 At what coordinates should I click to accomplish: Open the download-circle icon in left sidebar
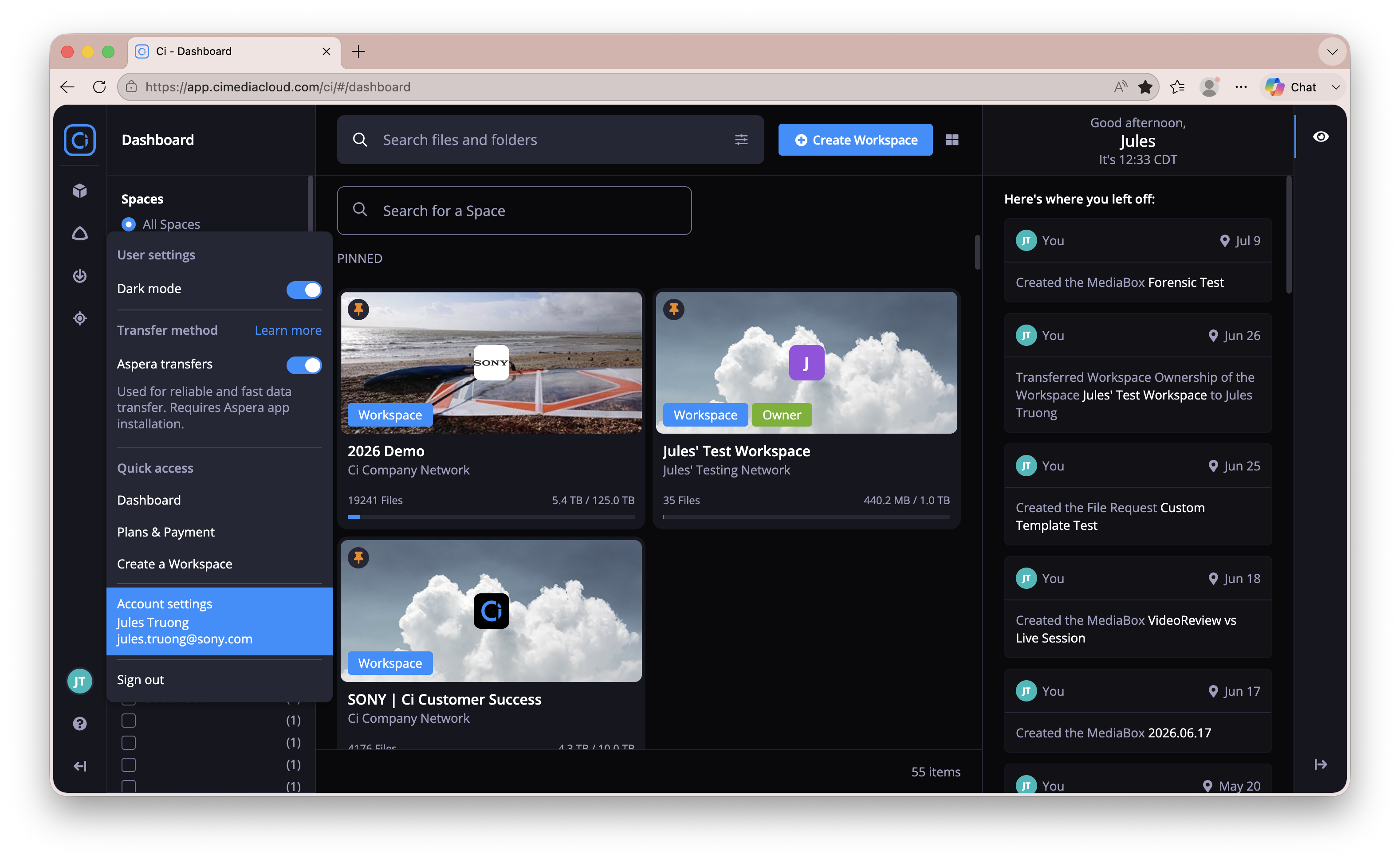coord(80,276)
